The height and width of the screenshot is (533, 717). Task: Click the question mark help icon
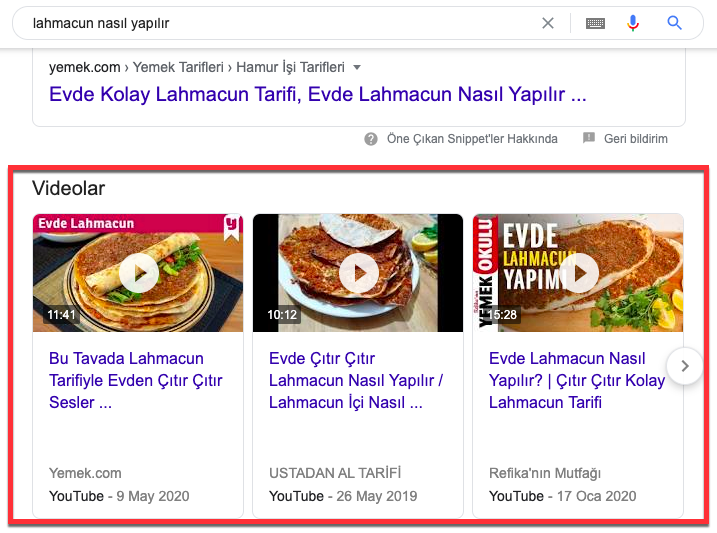click(371, 139)
